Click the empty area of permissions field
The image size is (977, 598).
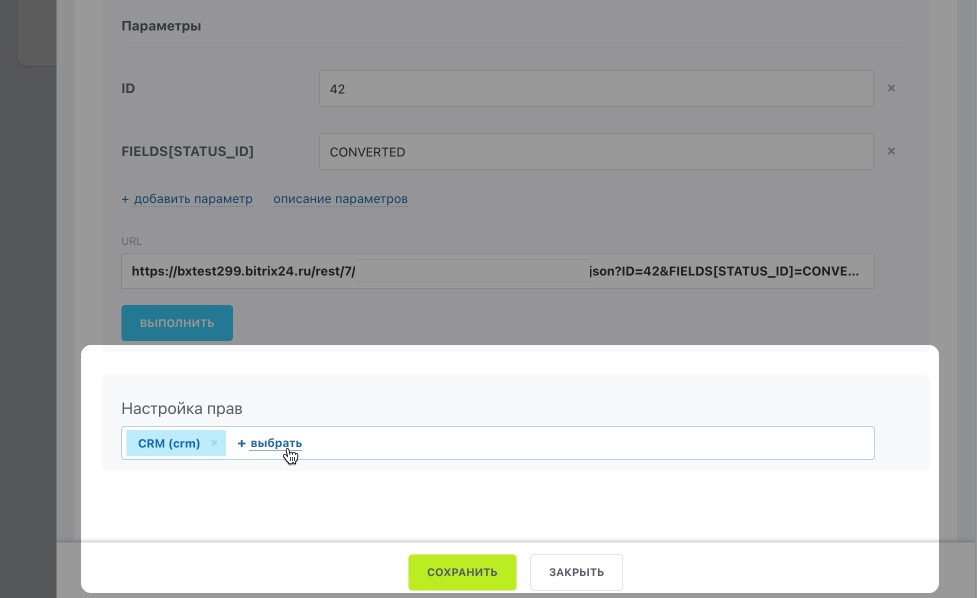[x=590, y=443]
